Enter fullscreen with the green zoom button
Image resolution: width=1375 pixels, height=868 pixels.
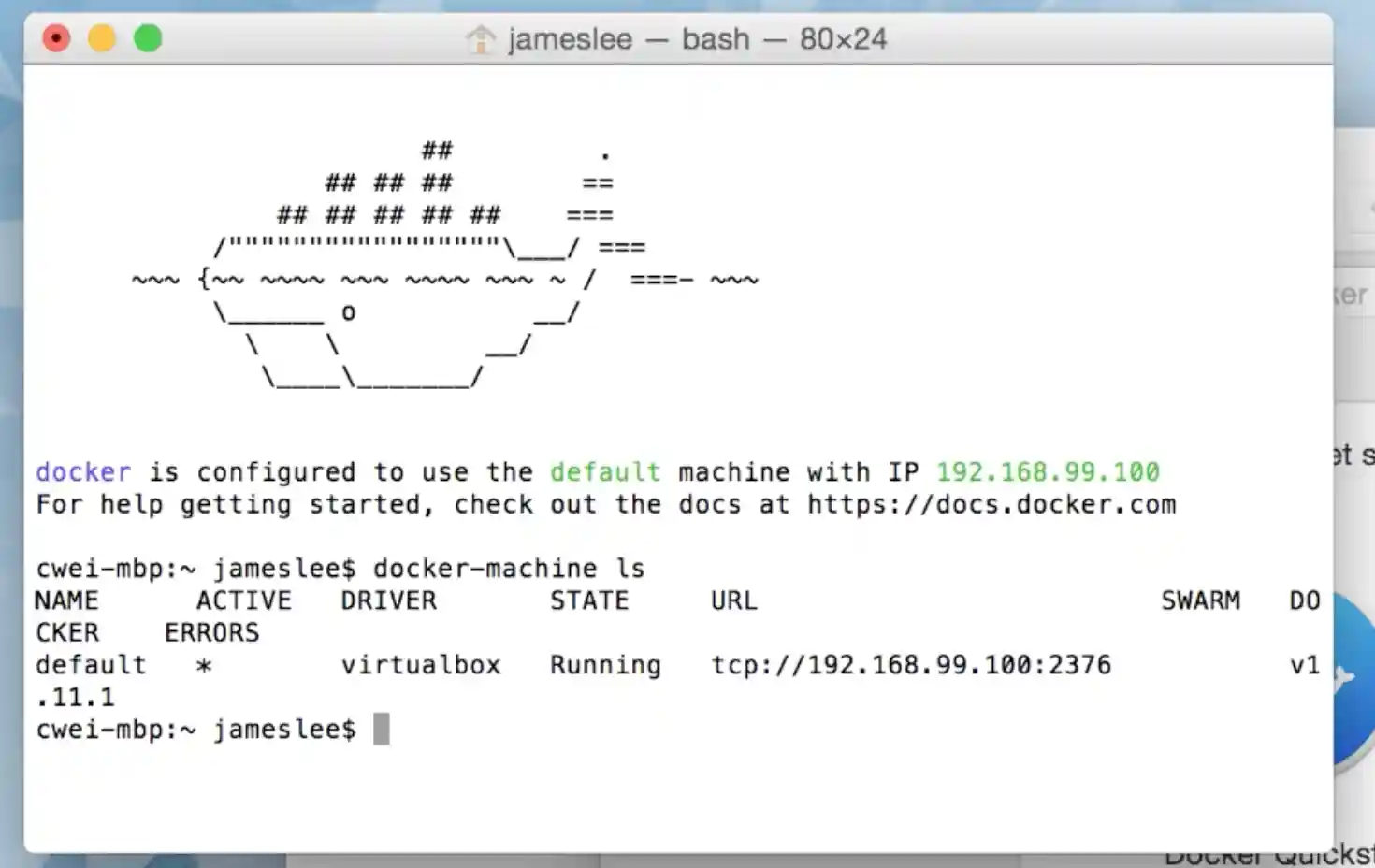(148, 37)
